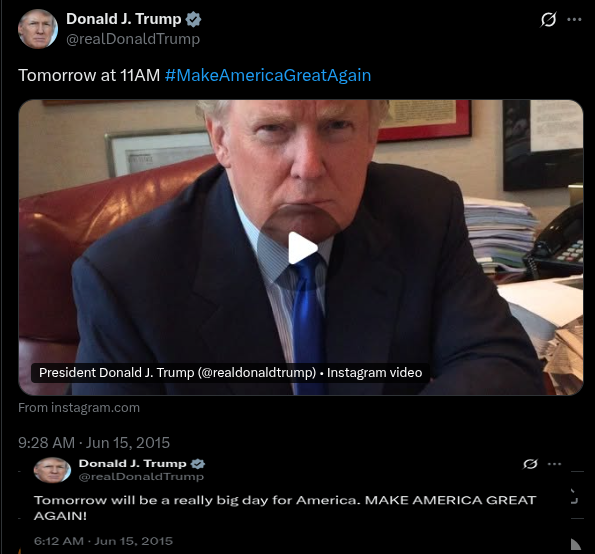Click the lower tweet's small profile avatar
The height and width of the screenshot is (554, 595).
point(52,470)
